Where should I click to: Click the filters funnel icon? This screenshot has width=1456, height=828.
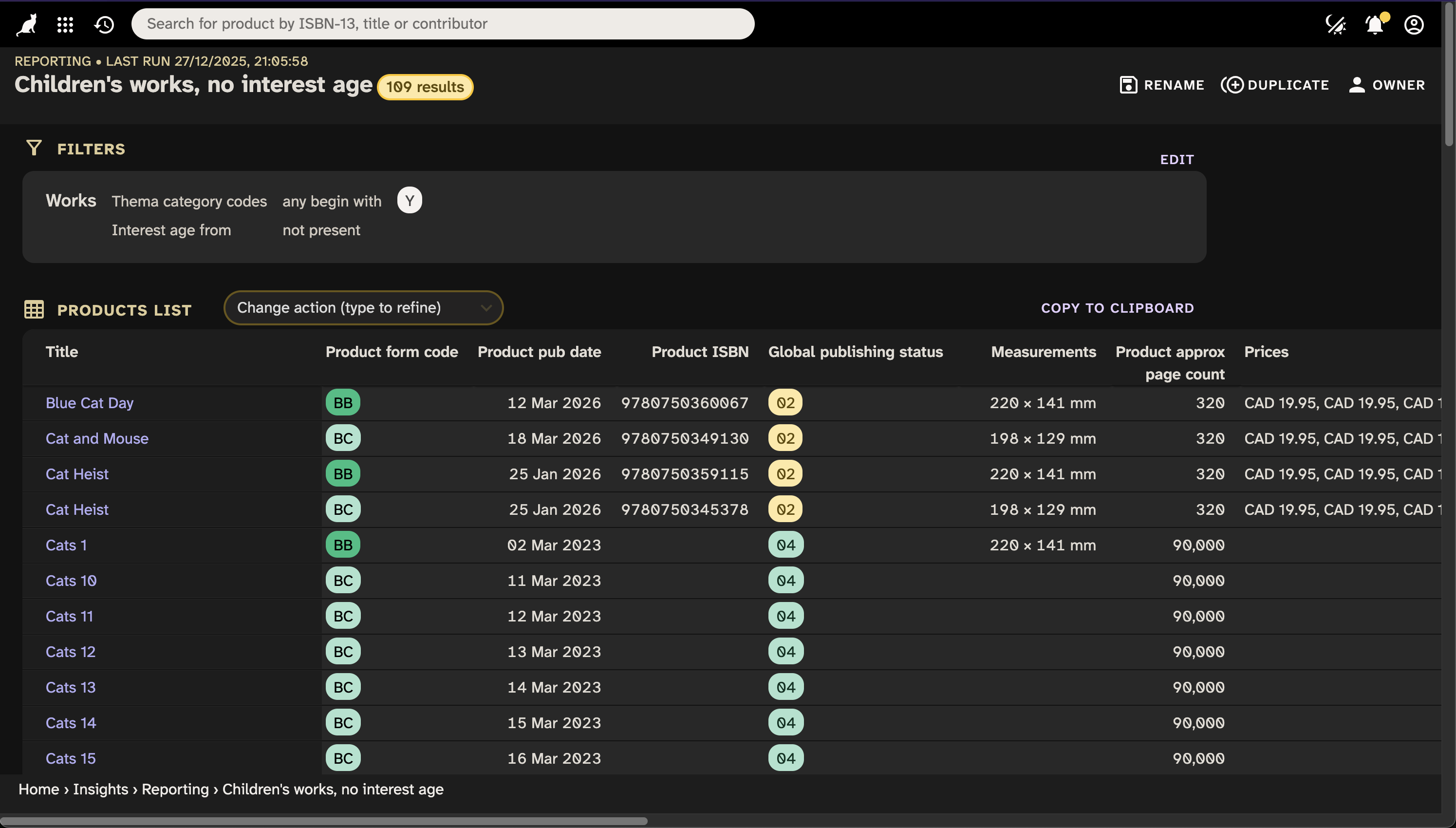point(34,149)
